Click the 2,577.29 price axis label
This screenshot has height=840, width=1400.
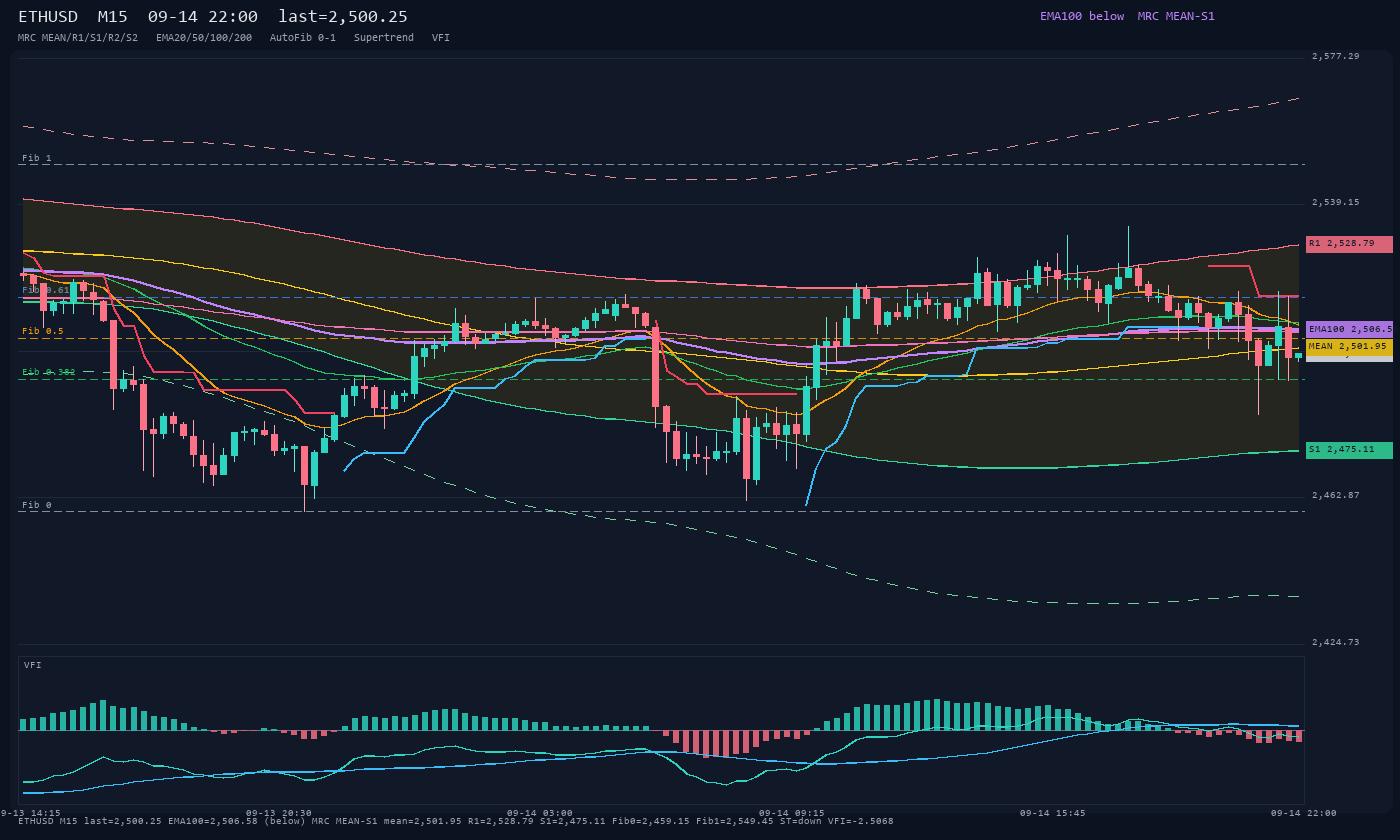[x=1336, y=56]
